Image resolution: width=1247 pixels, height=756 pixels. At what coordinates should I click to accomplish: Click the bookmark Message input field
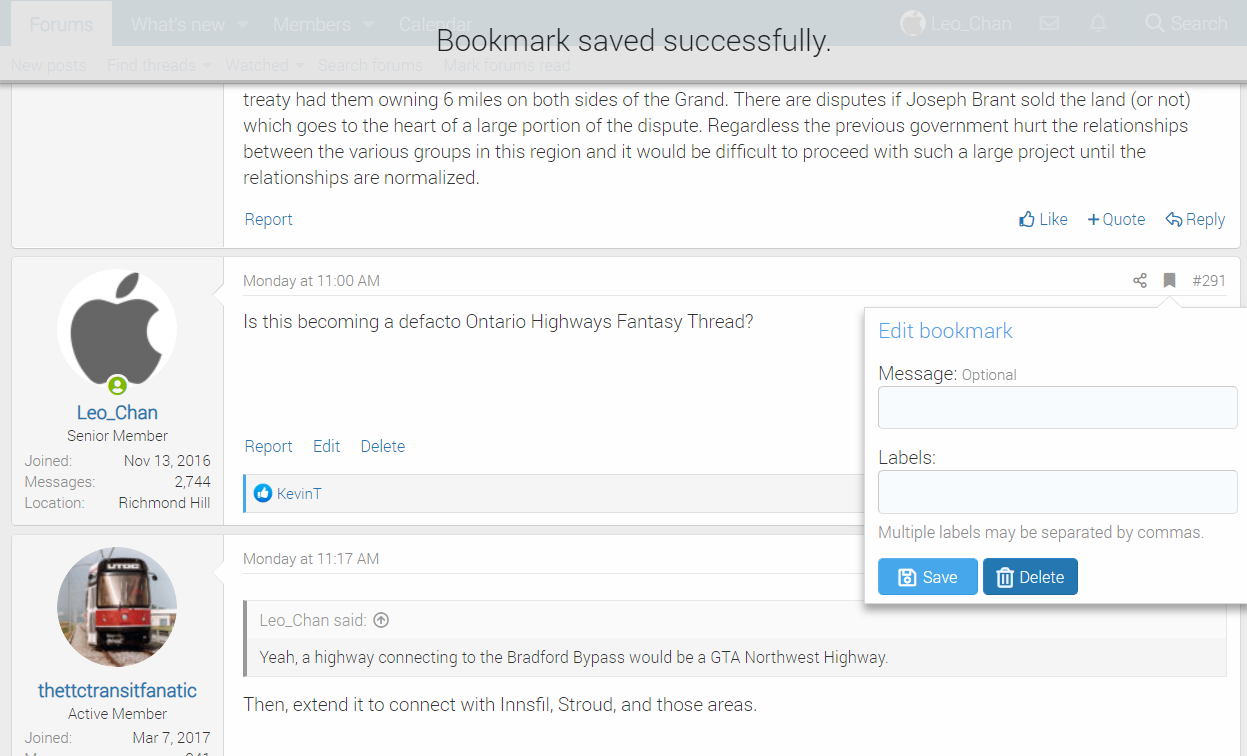click(x=1057, y=408)
